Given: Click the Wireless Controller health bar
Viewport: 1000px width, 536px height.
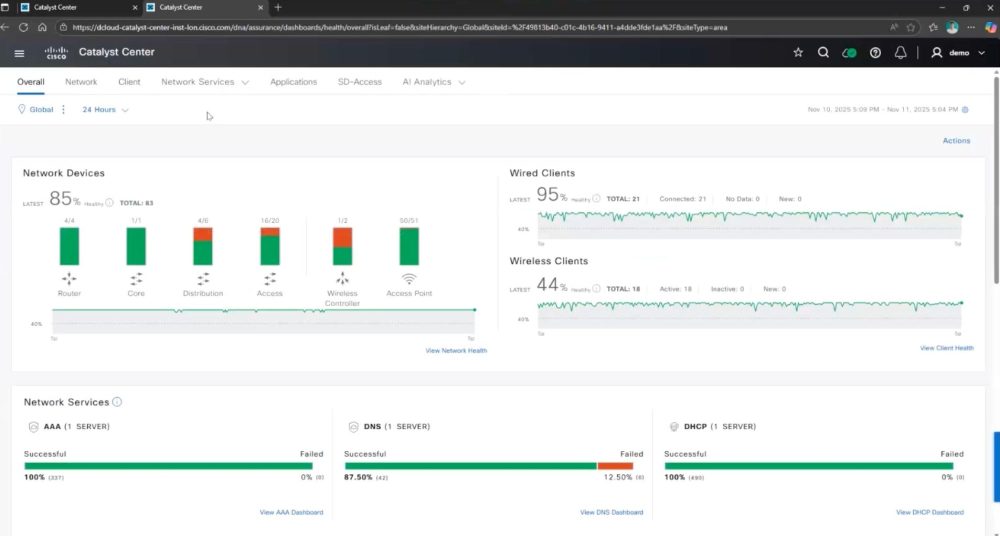Looking at the screenshot, I should pyautogui.click(x=342, y=246).
